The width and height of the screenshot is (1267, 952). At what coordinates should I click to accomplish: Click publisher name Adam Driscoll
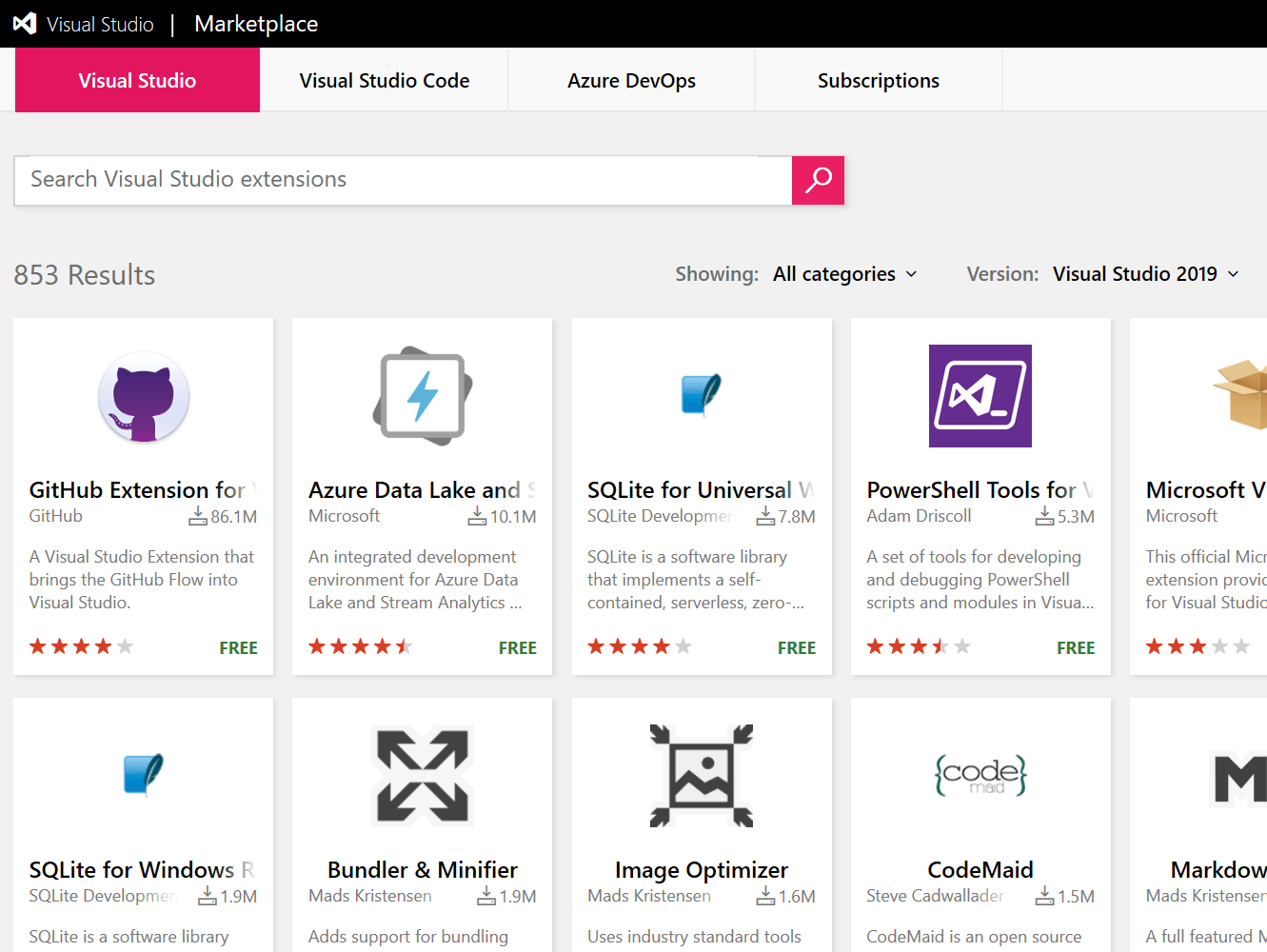[919, 516]
